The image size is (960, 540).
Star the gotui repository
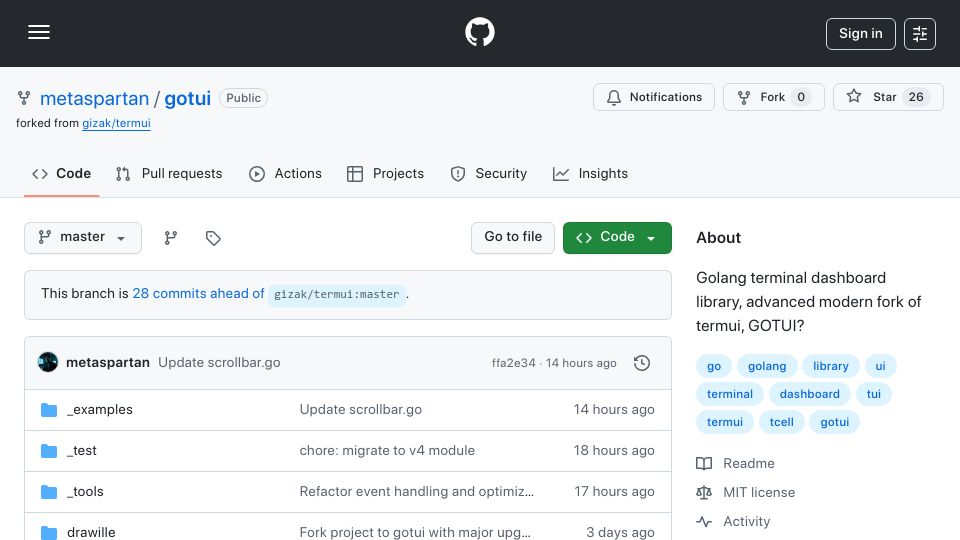click(888, 97)
